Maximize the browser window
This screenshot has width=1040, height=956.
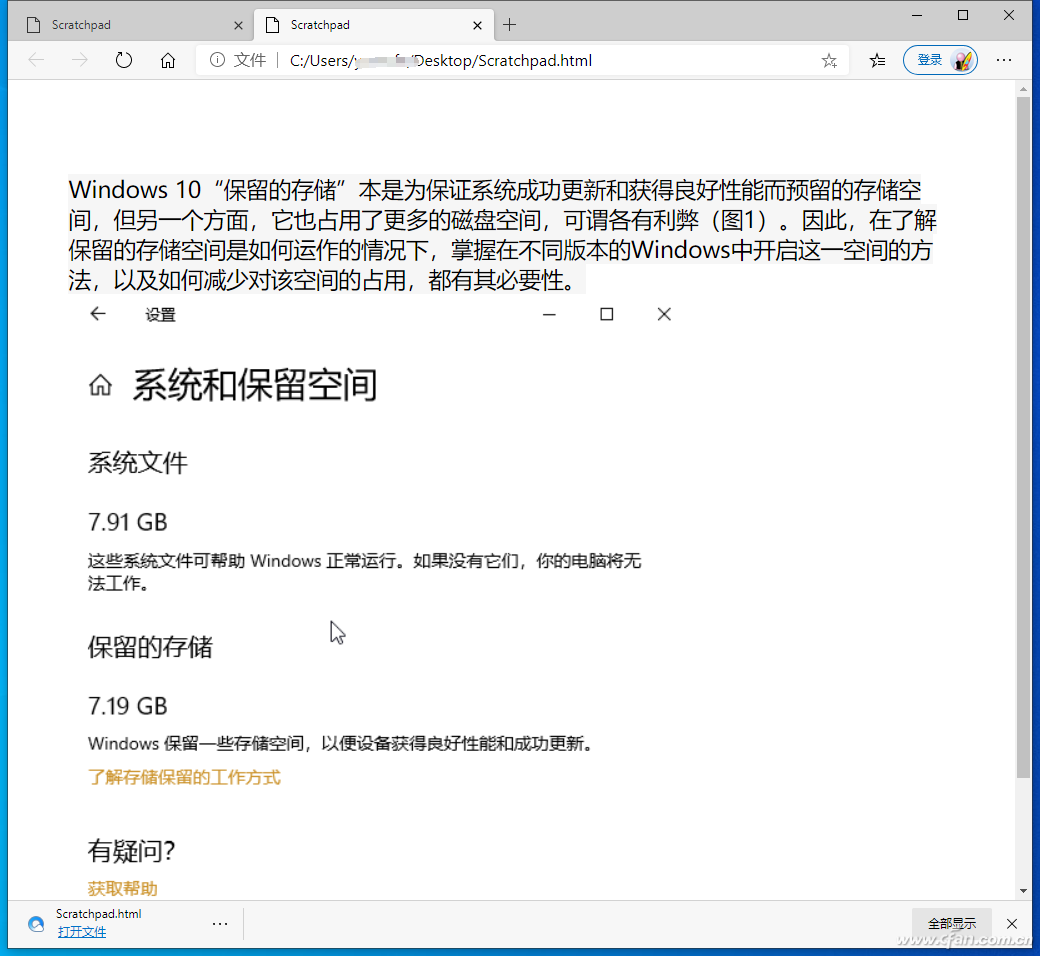pos(963,15)
